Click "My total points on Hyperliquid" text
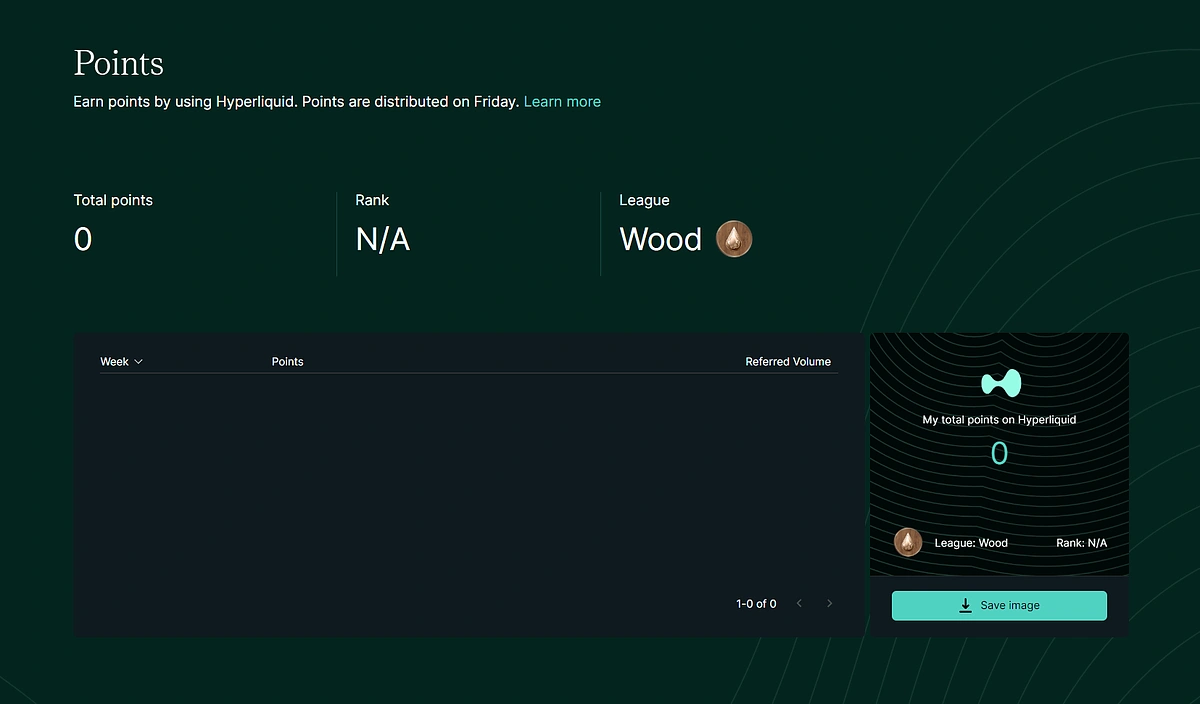The width and height of the screenshot is (1200, 704). [999, 420]
